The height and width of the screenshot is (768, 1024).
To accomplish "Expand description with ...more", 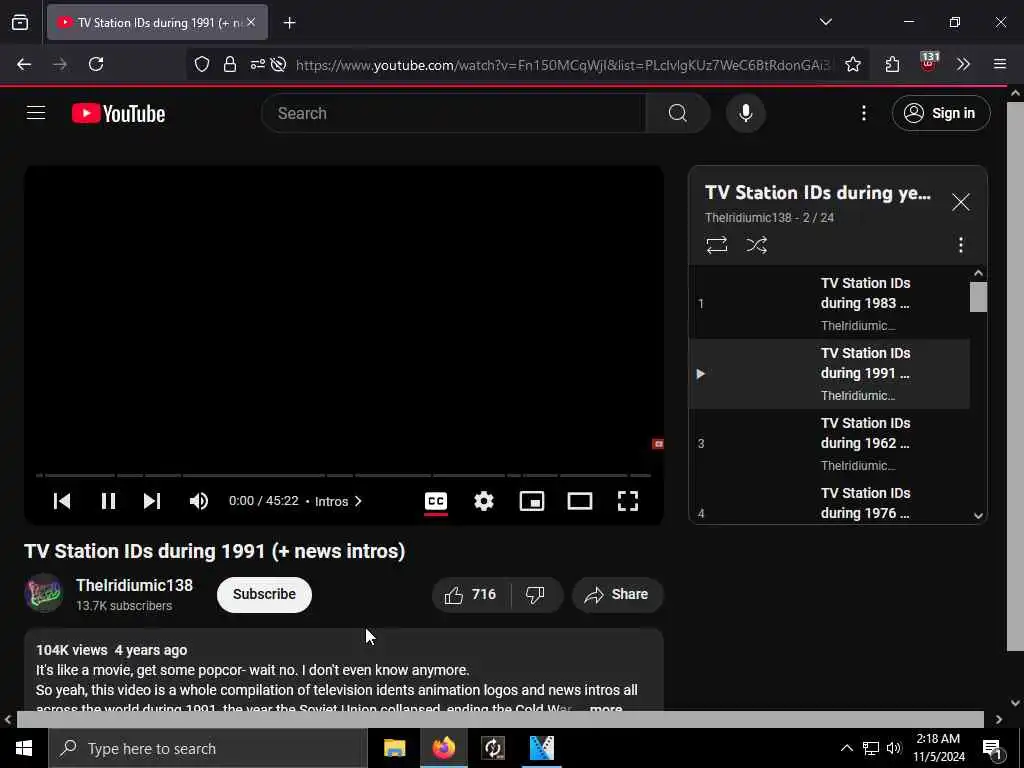I will [x=605, y=707].
